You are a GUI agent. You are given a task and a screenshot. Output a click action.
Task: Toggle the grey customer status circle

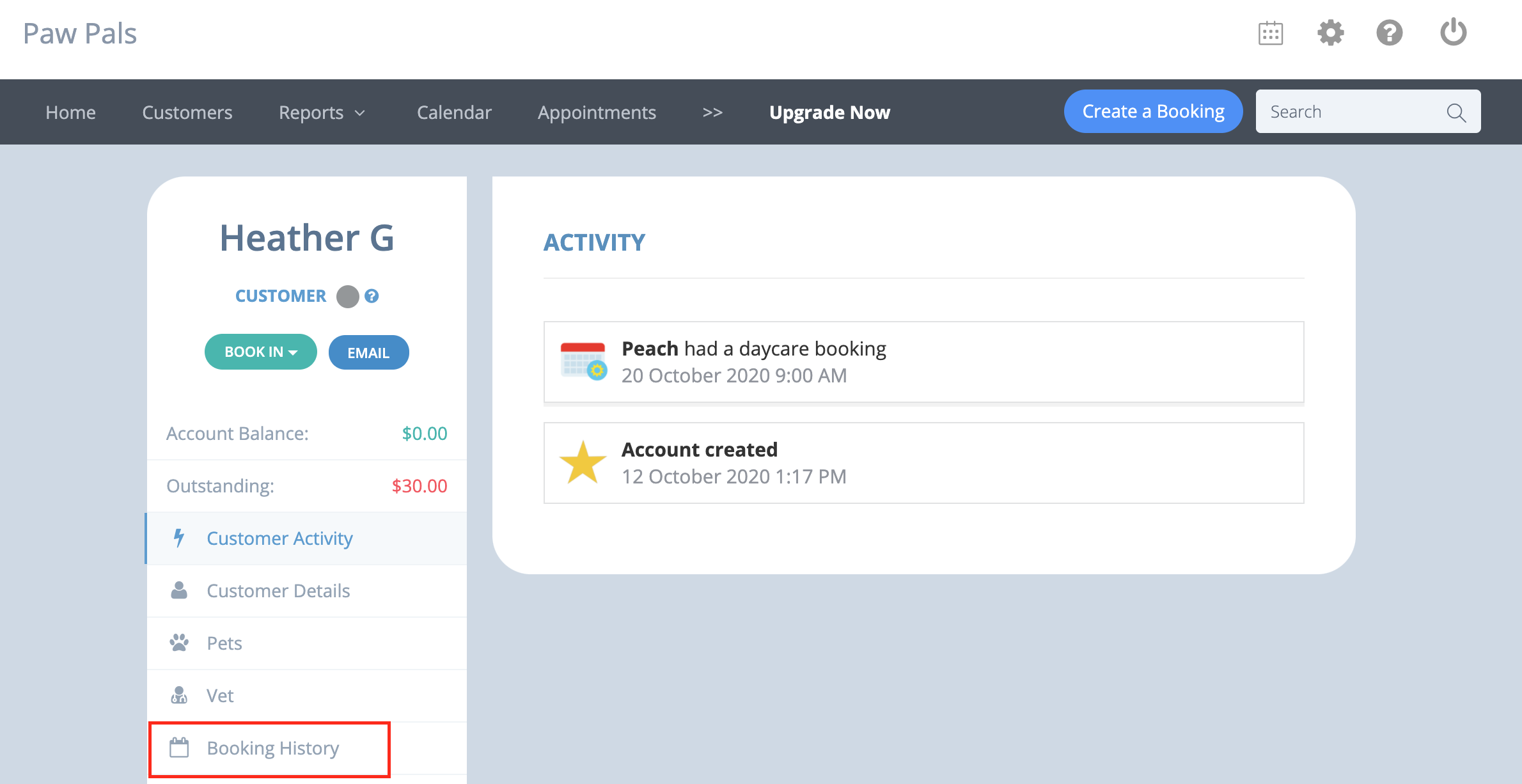[x=347, y=297]
